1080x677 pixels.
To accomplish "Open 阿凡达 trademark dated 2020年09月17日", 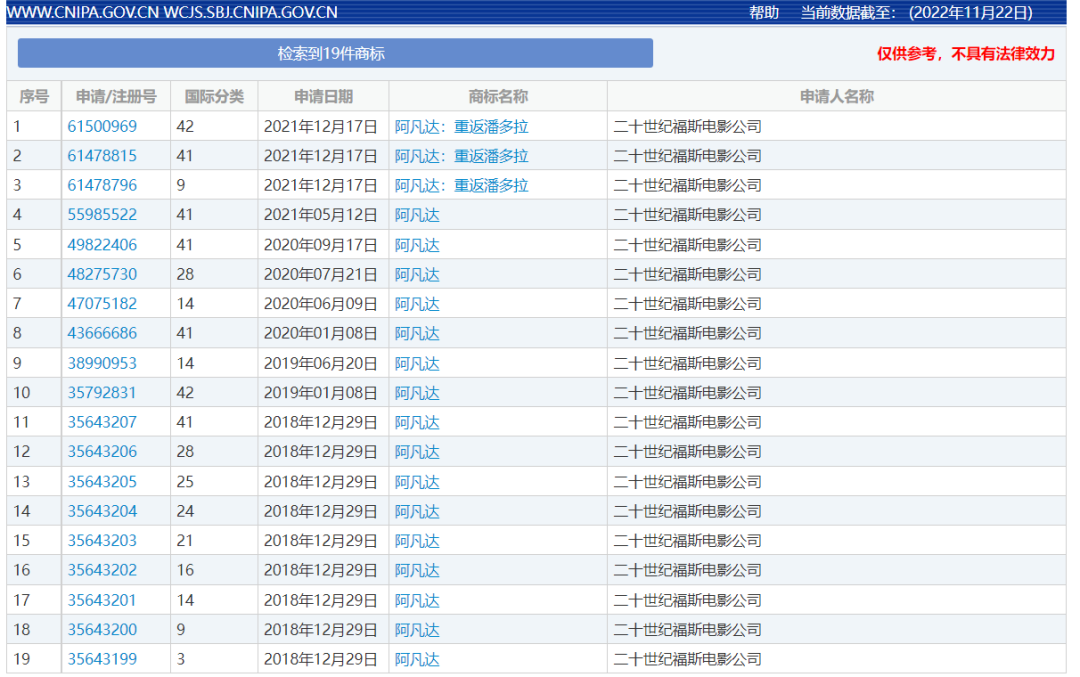I will [x=417, y=245].
